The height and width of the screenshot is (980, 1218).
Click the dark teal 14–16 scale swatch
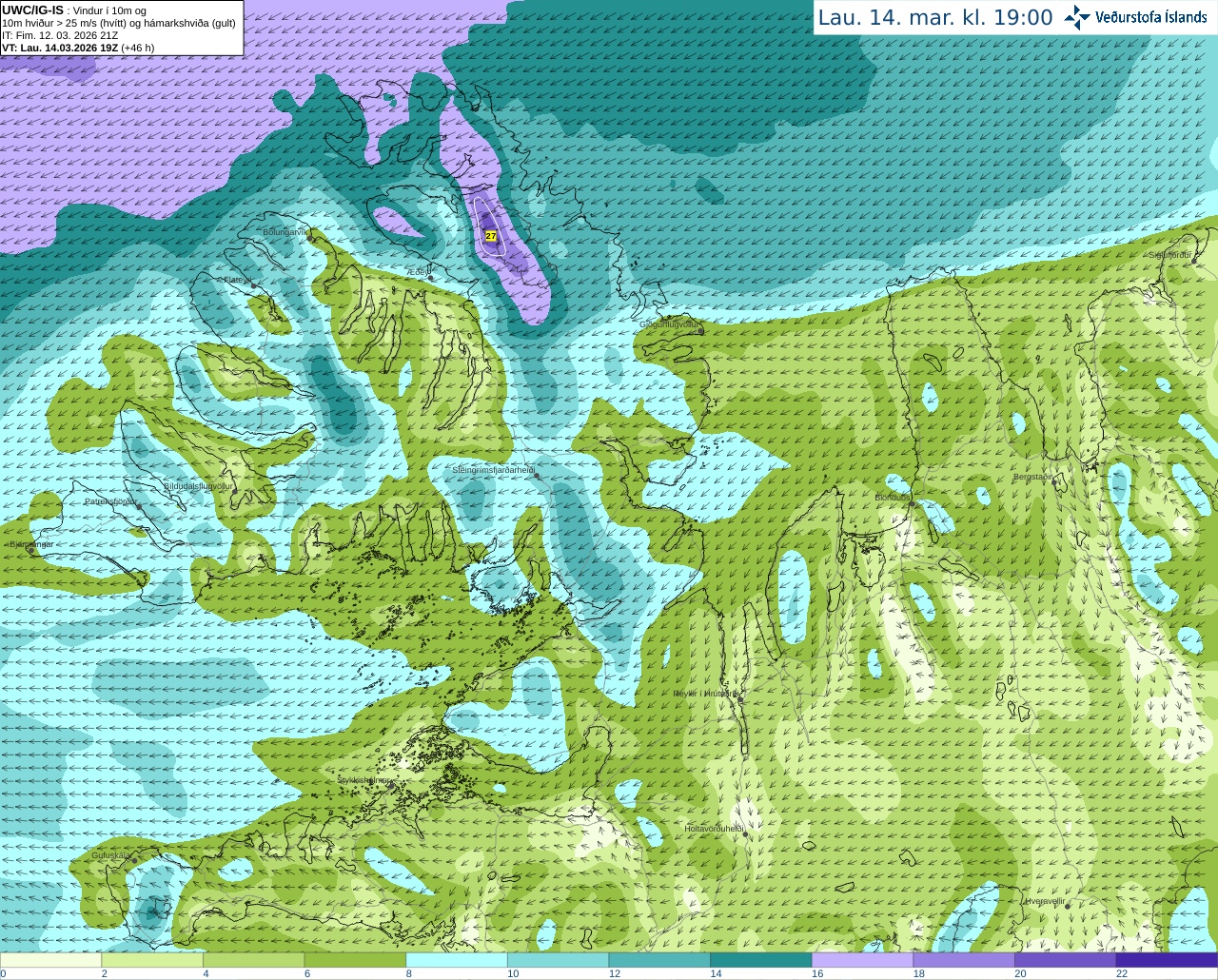[761, 960]
